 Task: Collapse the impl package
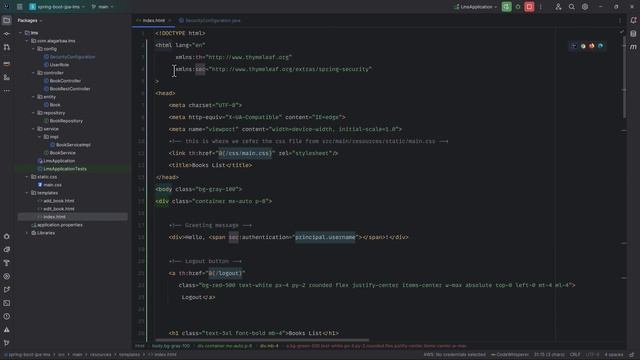click(x=40, y=137)
